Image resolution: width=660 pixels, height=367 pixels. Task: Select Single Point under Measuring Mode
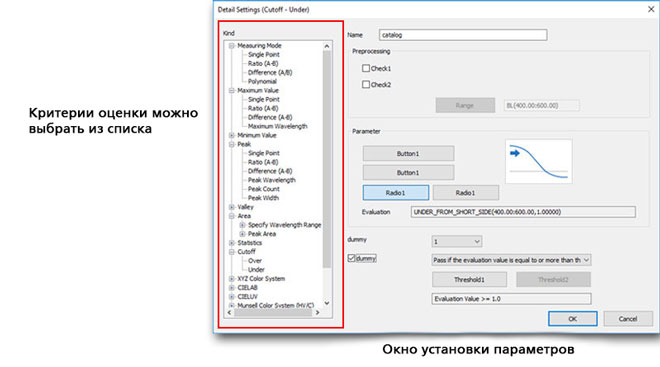pyautogui.click(x=263, y=55)
